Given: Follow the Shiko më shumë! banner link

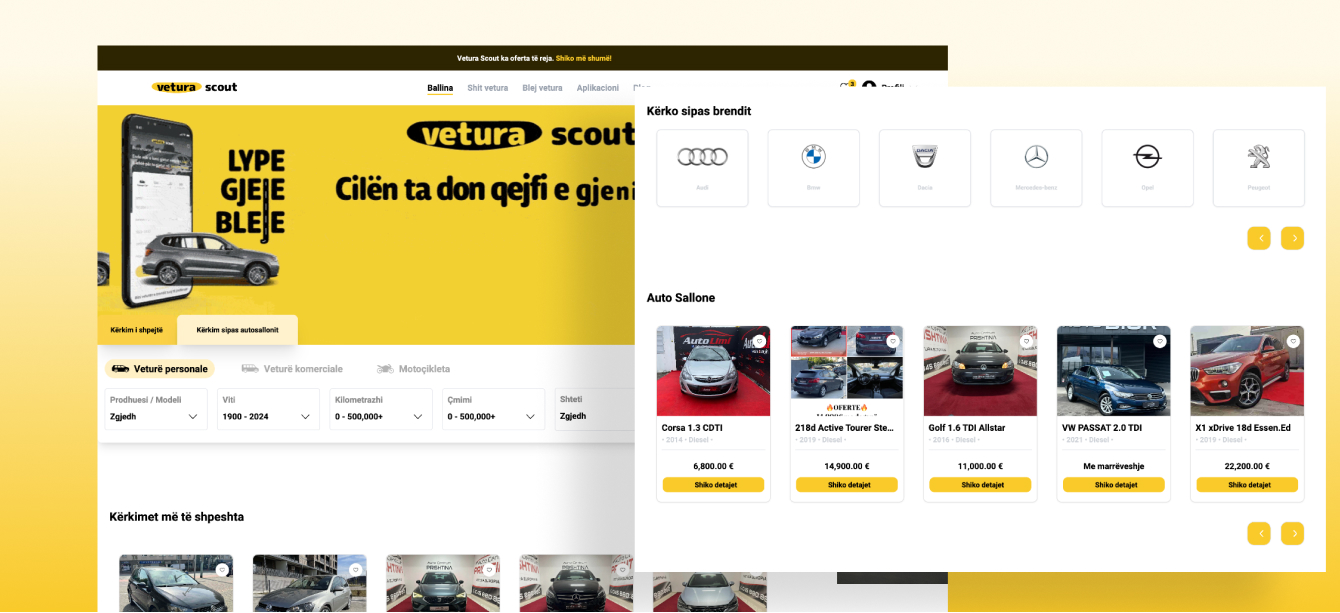Looking at the screenshot, I should (x=583, y=58).
